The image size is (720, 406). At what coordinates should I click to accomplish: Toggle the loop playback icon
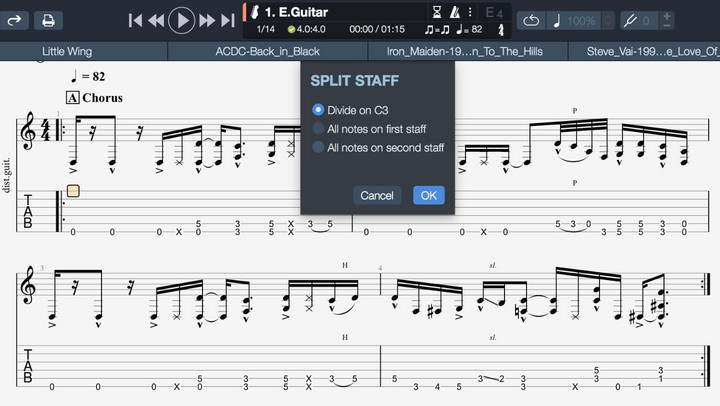[x=531, y=20]
